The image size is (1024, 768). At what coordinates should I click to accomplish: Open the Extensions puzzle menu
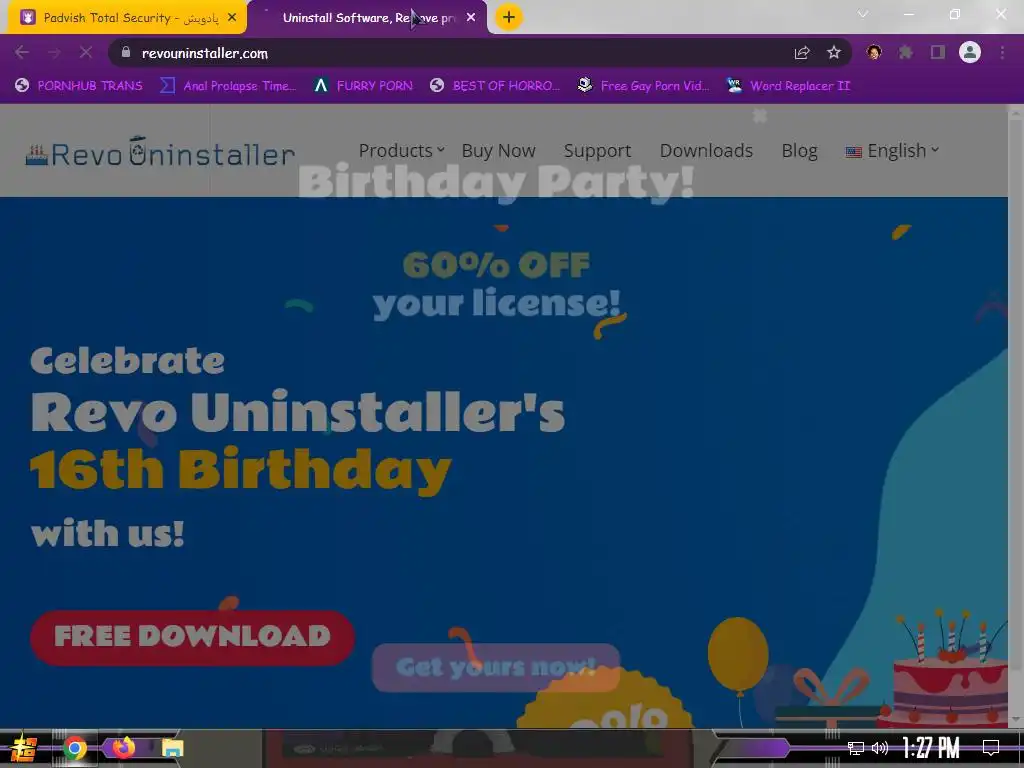click(x=905, y=52)
